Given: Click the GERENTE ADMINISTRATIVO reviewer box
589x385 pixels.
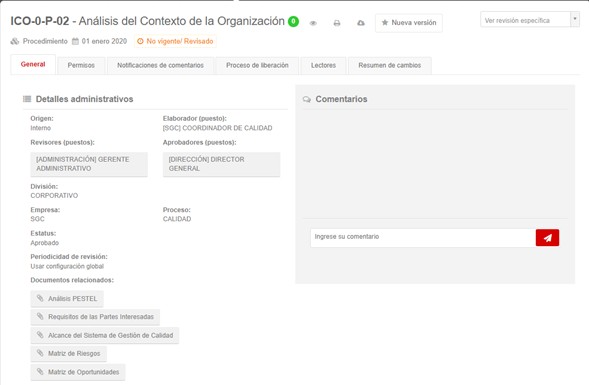Looking at the screenshot, I should tap(89, 164).
